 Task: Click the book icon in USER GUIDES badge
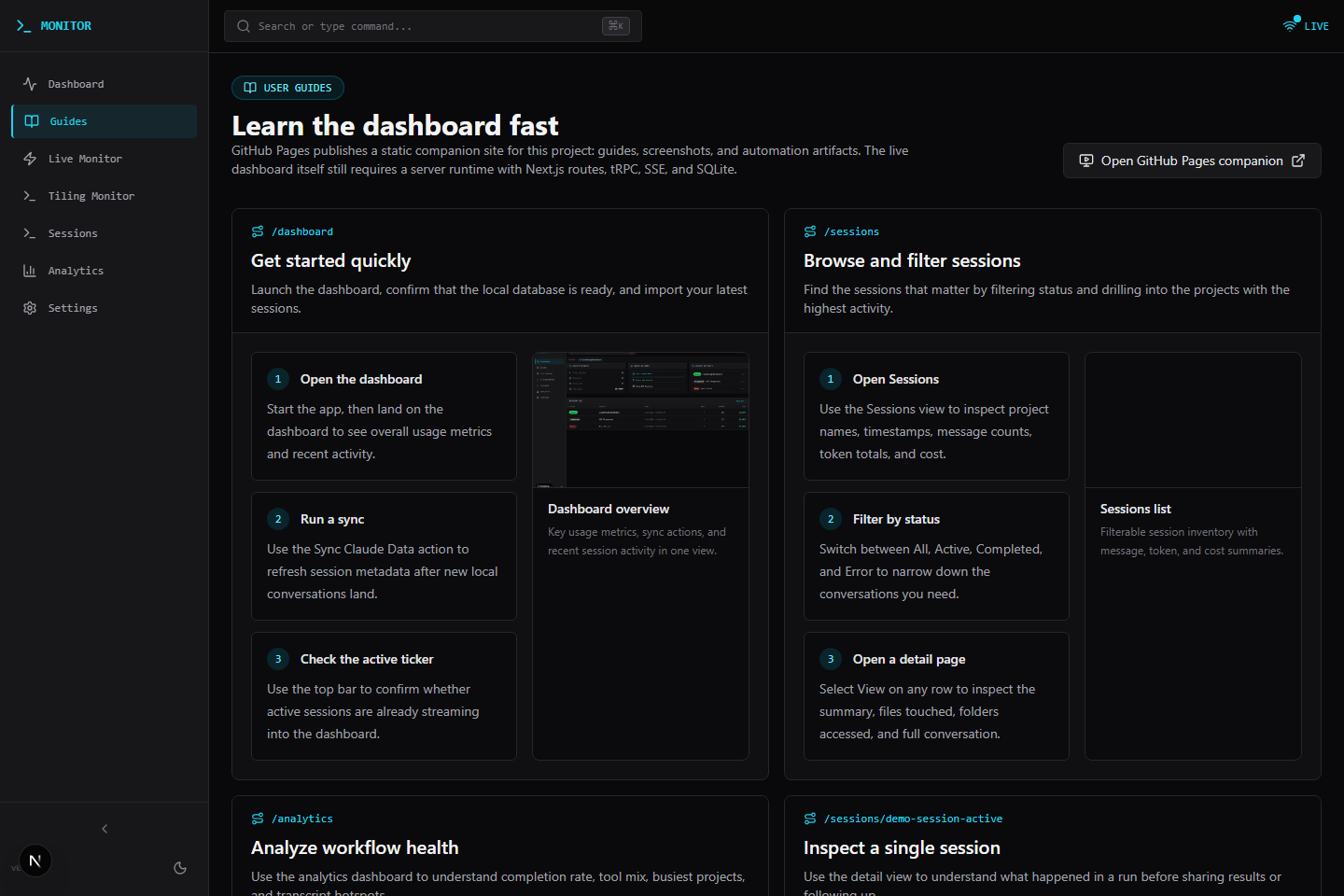click(x=250, y=88)
